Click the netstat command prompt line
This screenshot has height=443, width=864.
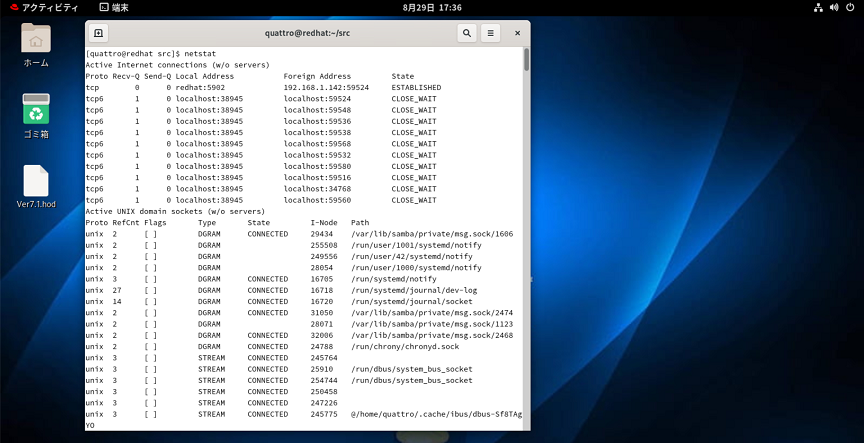coord(150,53)
